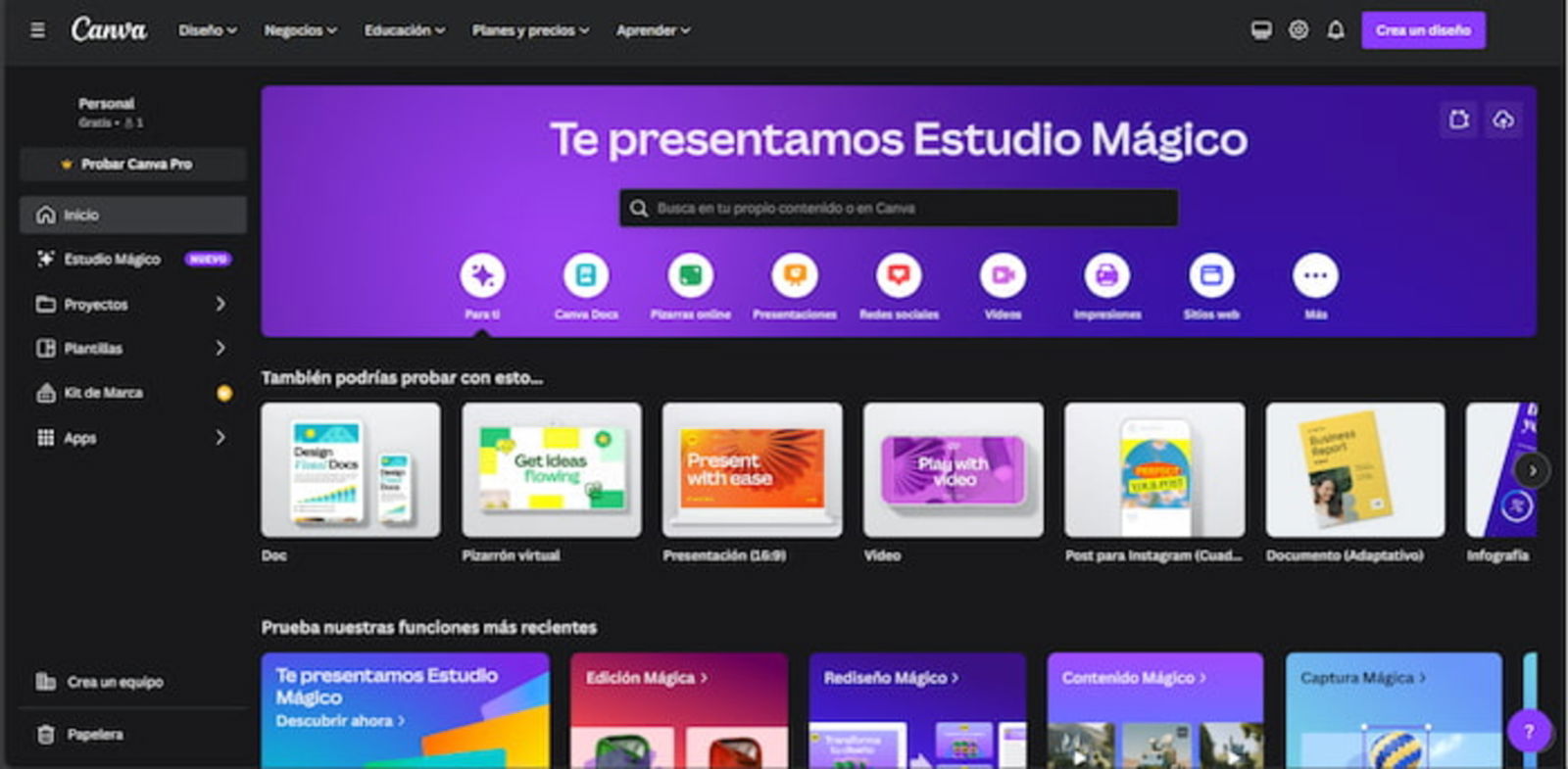
Task: Click the Personal account name
Action: click(x=107, y=104)
